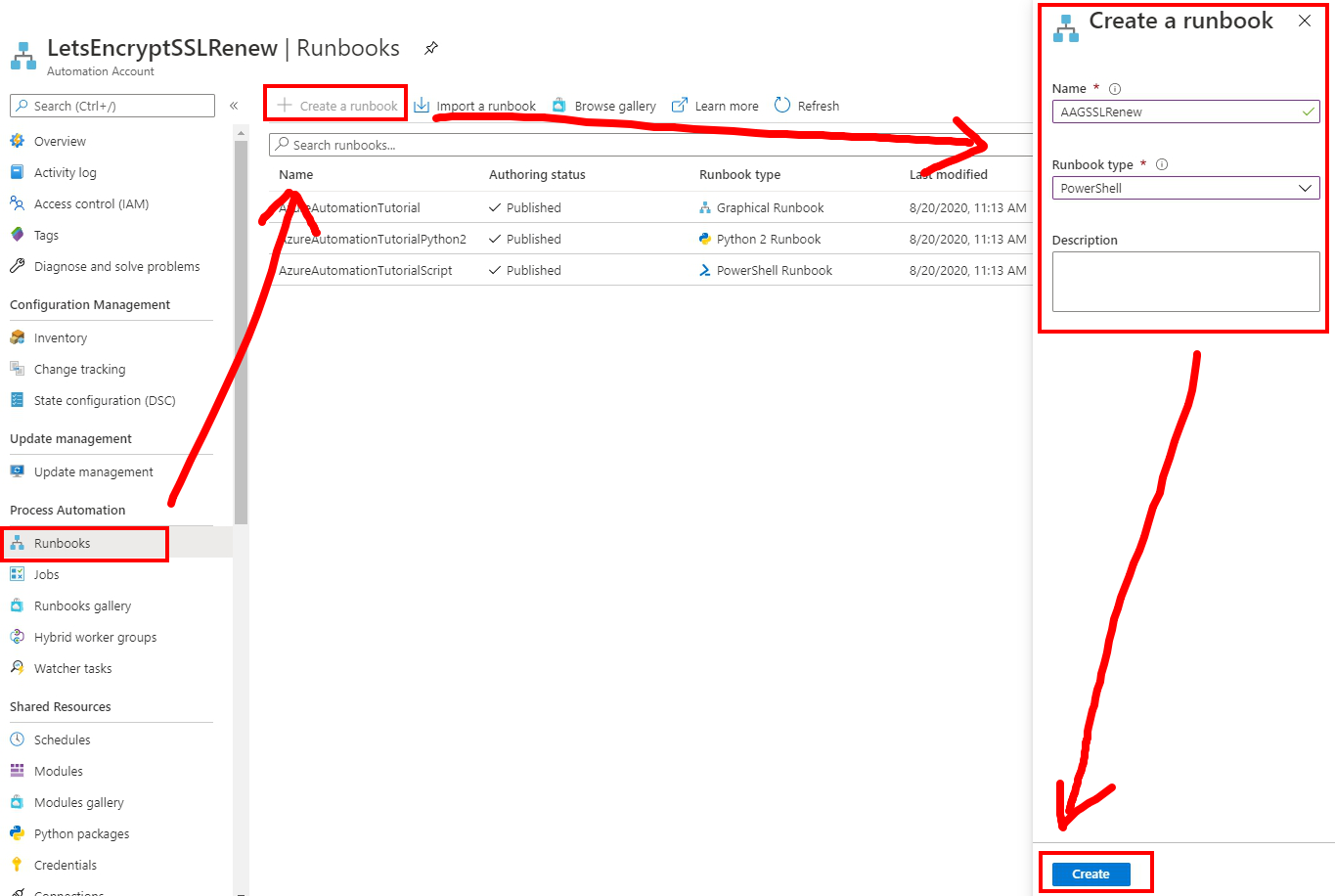
Task: Click the Jobs icon in sidebar
Action: (17, 574)
